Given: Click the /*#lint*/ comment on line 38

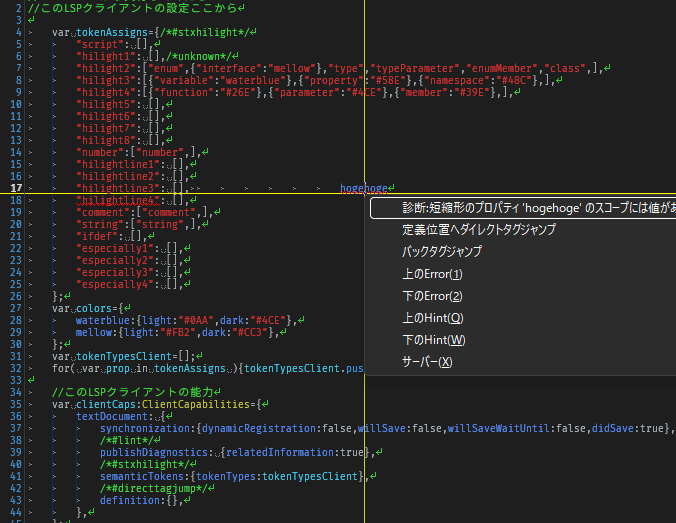Looking at the screenshot, I should point(127,440).
